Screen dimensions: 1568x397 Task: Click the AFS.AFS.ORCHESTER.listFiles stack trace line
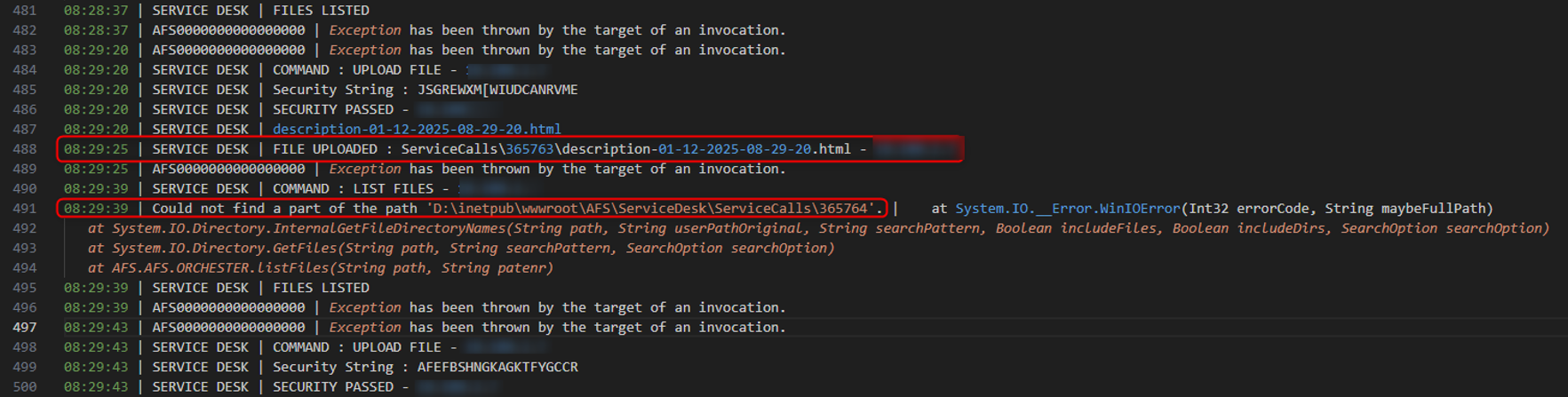click(x=332, y=267)
